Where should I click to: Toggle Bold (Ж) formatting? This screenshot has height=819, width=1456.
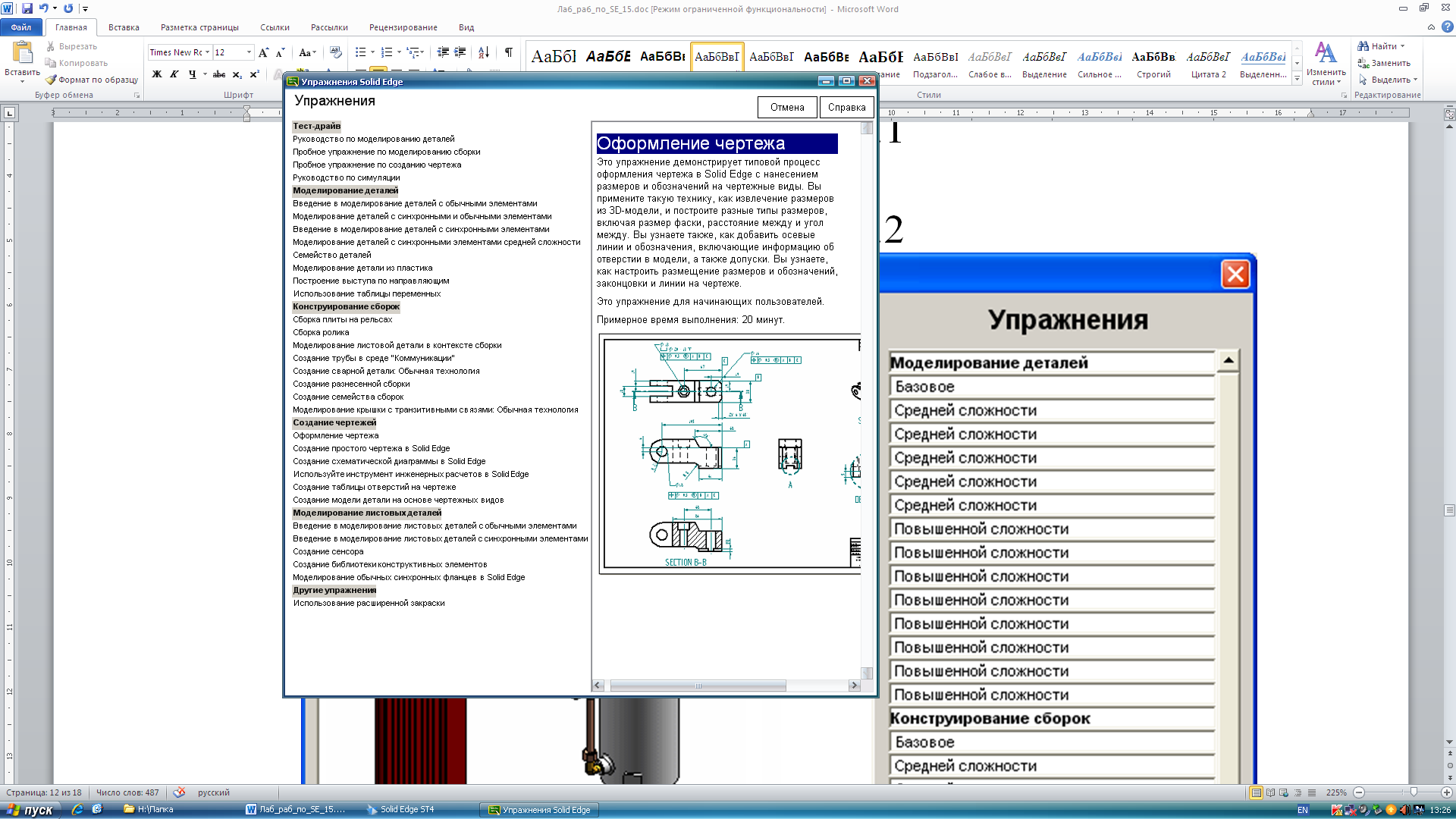point(157,74)
